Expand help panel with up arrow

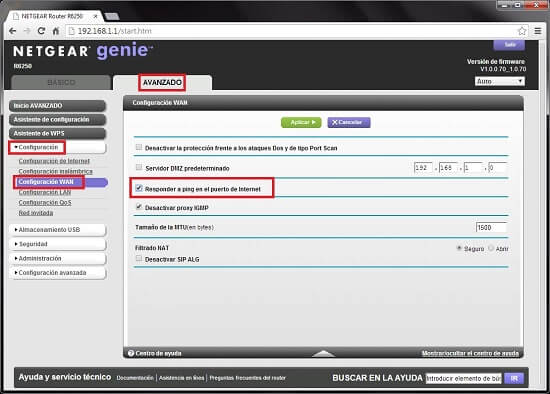323,353
